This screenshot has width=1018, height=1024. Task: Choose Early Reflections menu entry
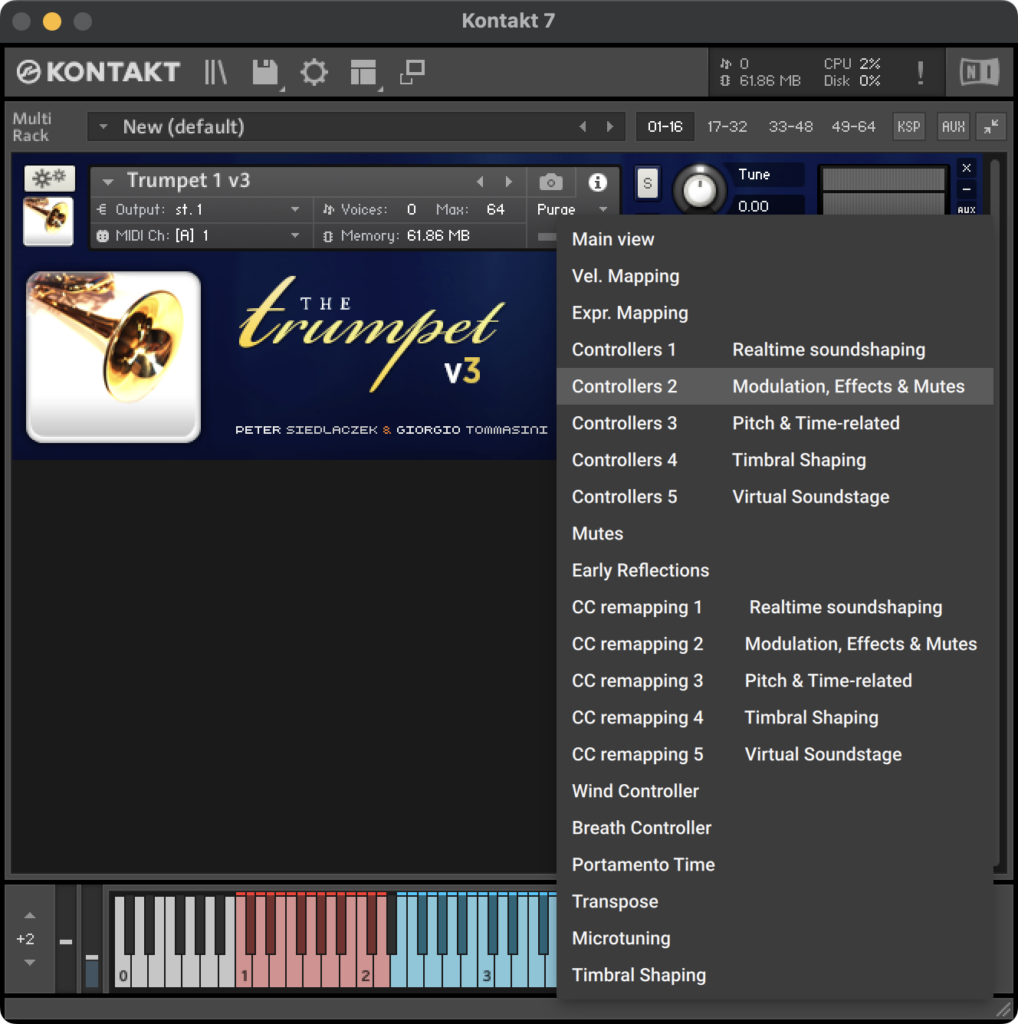coord(775,571)
